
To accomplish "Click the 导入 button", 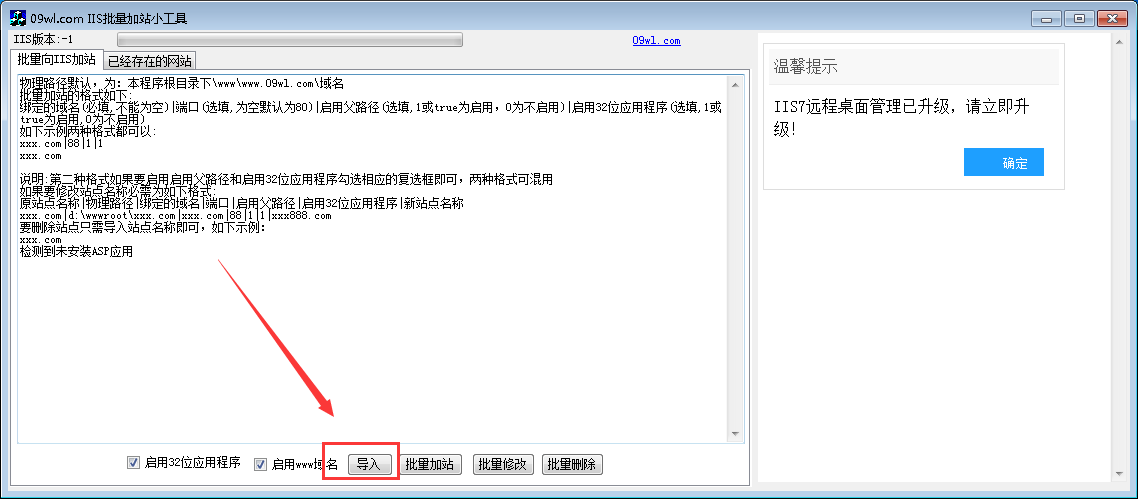I will (369, 464).
